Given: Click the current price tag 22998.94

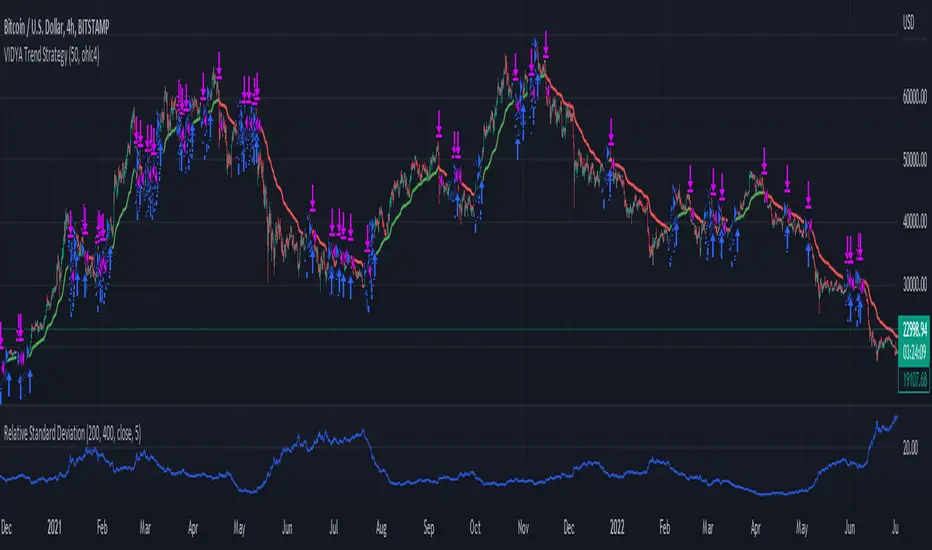Looking at the screenshot, I should pos(915,329).
